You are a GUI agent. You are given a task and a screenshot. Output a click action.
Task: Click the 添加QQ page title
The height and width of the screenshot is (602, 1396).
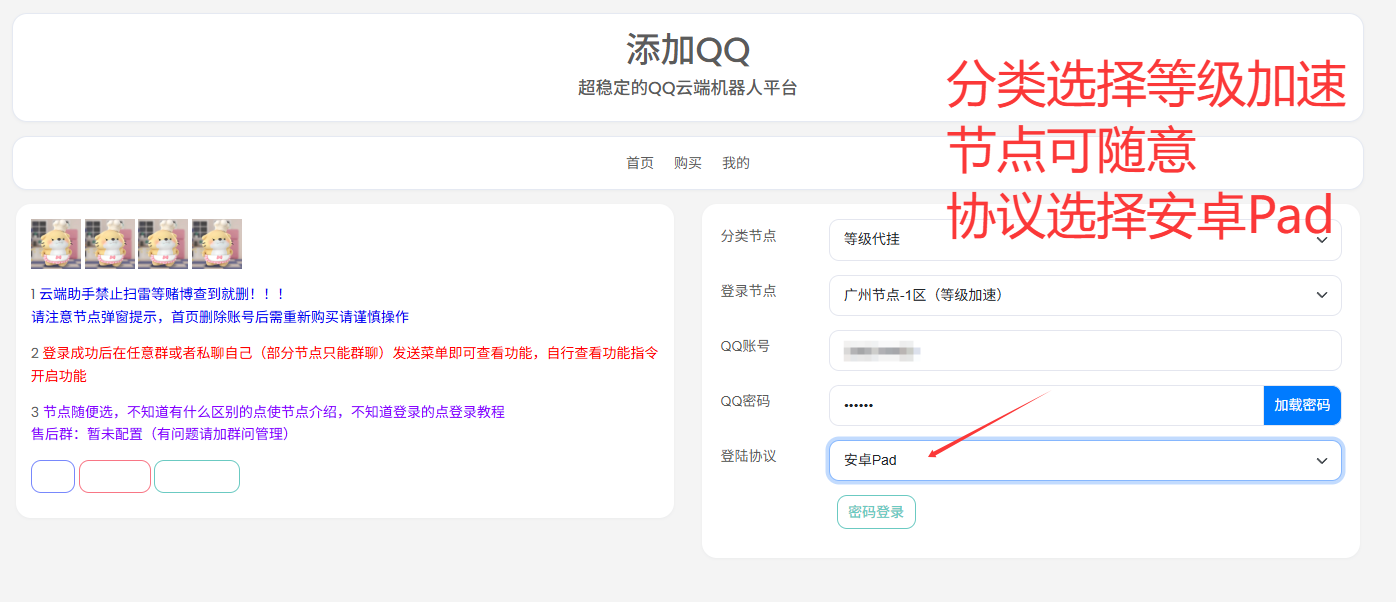pos(688,49)
